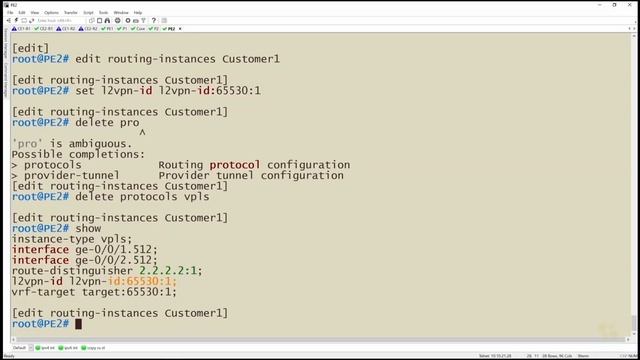
Task: Click the 'interface ge-0/0/1.512;' line
Action: 84,250
